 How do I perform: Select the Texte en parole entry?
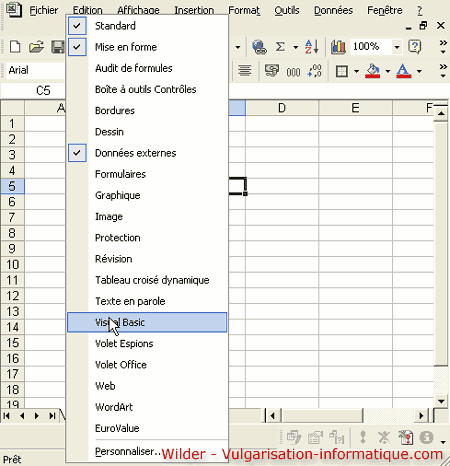[147, 301]
